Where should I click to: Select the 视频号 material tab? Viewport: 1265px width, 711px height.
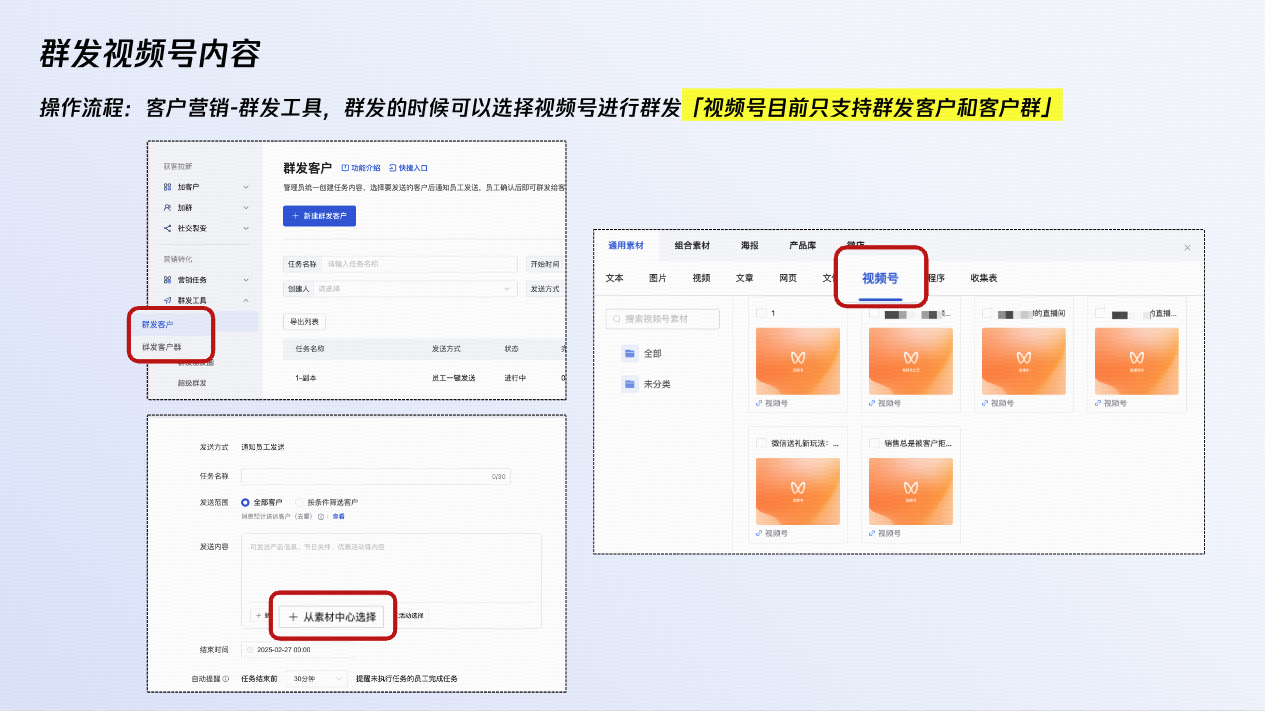(x=880, y=278)
